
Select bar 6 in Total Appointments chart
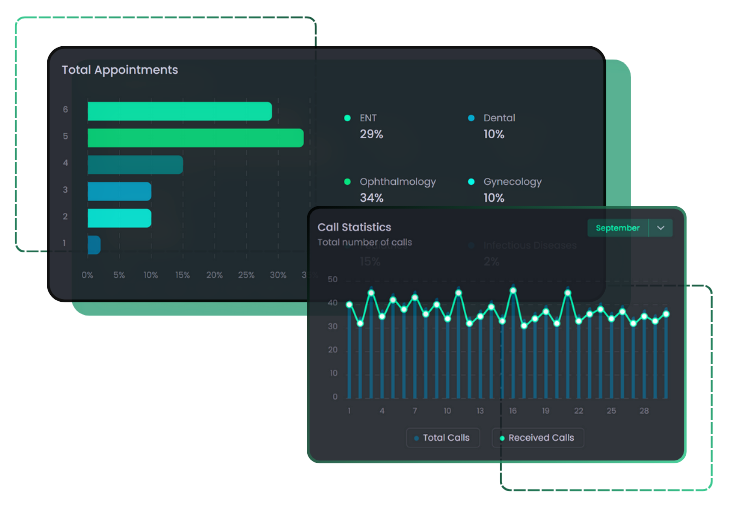point(179,111)
